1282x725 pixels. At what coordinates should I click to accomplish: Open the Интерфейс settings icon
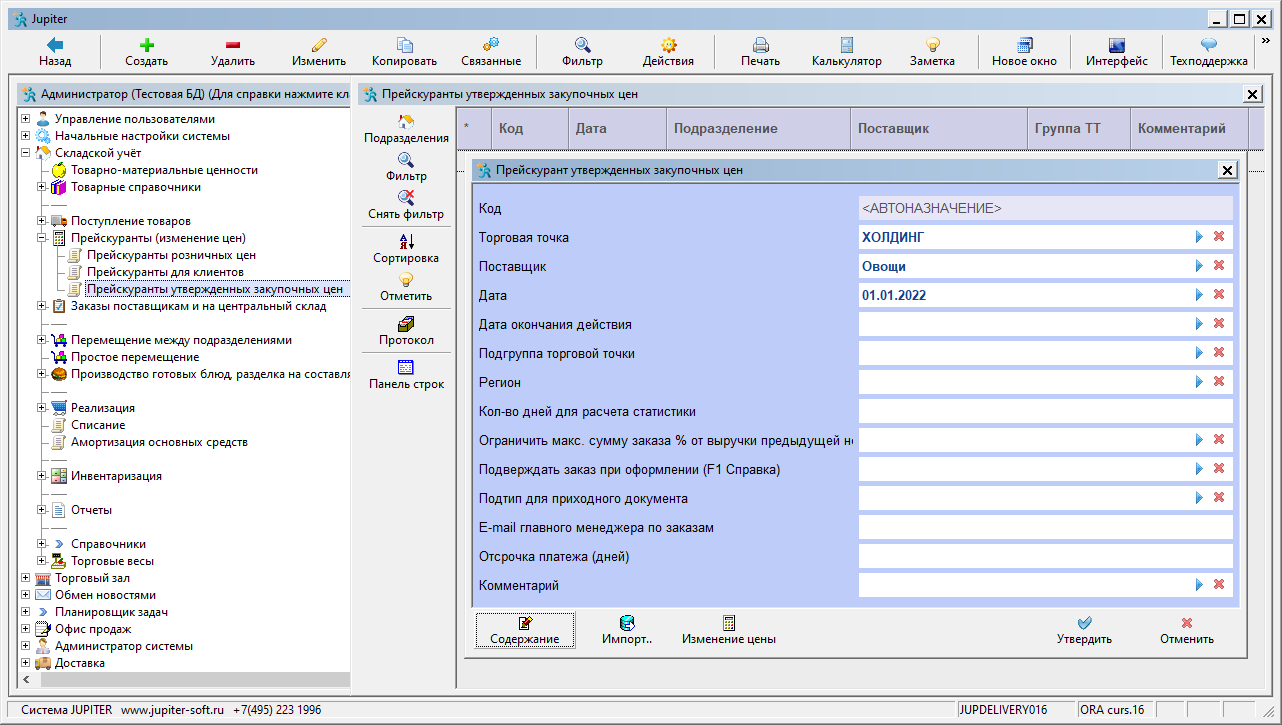click(x=1117, y=45)
